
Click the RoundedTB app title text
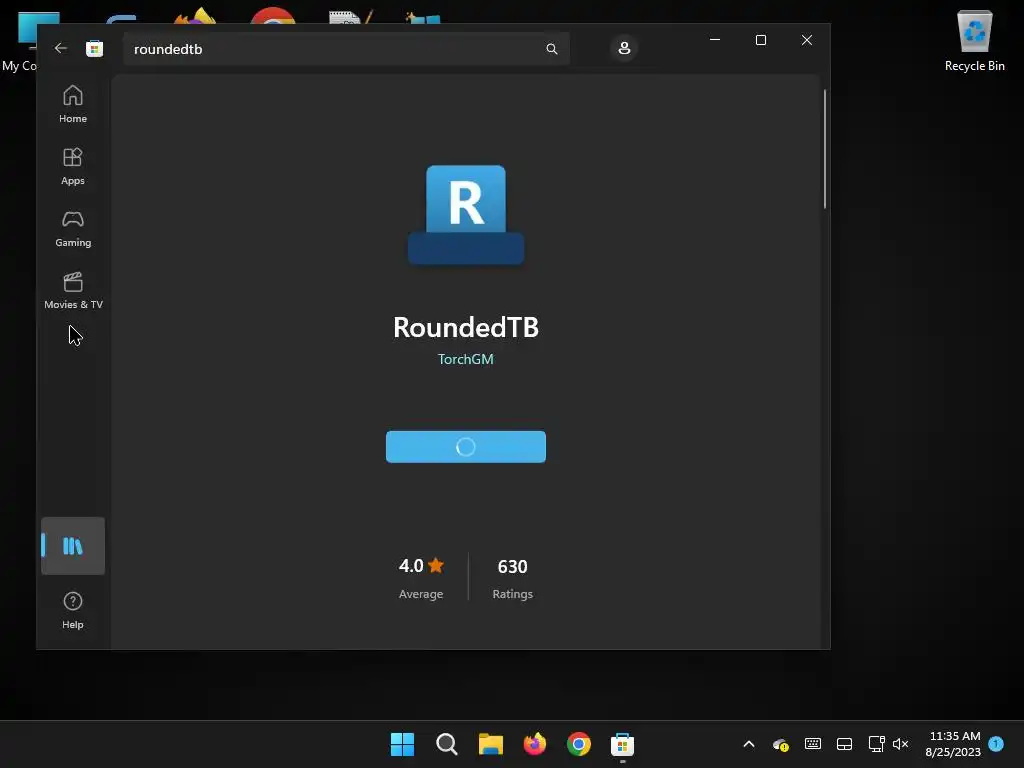[466, 327]
